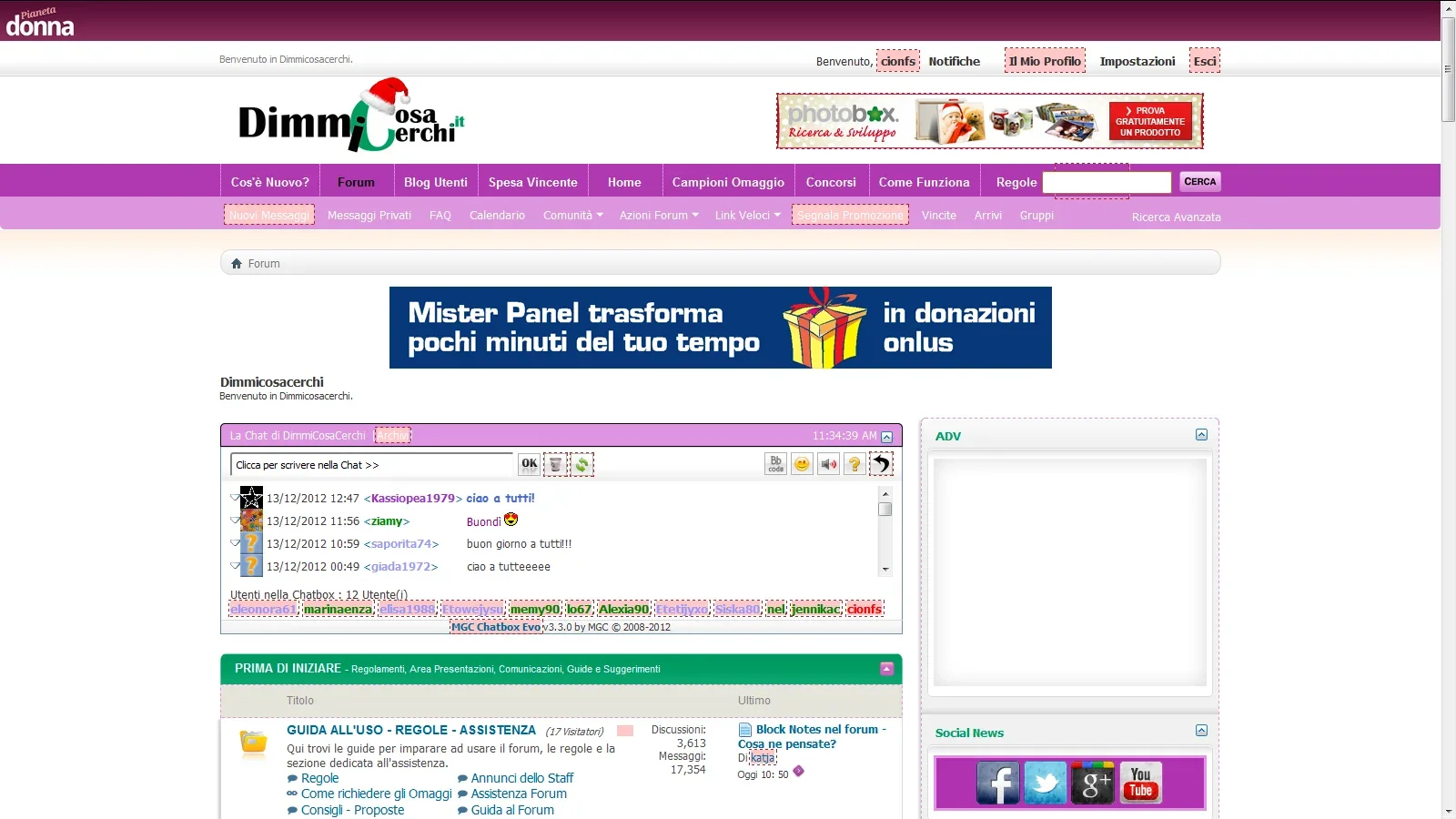Viewport: 1456px width, 819px height.
Task: Toggle chat sound with speaker icon
Action: coord(828,464)
